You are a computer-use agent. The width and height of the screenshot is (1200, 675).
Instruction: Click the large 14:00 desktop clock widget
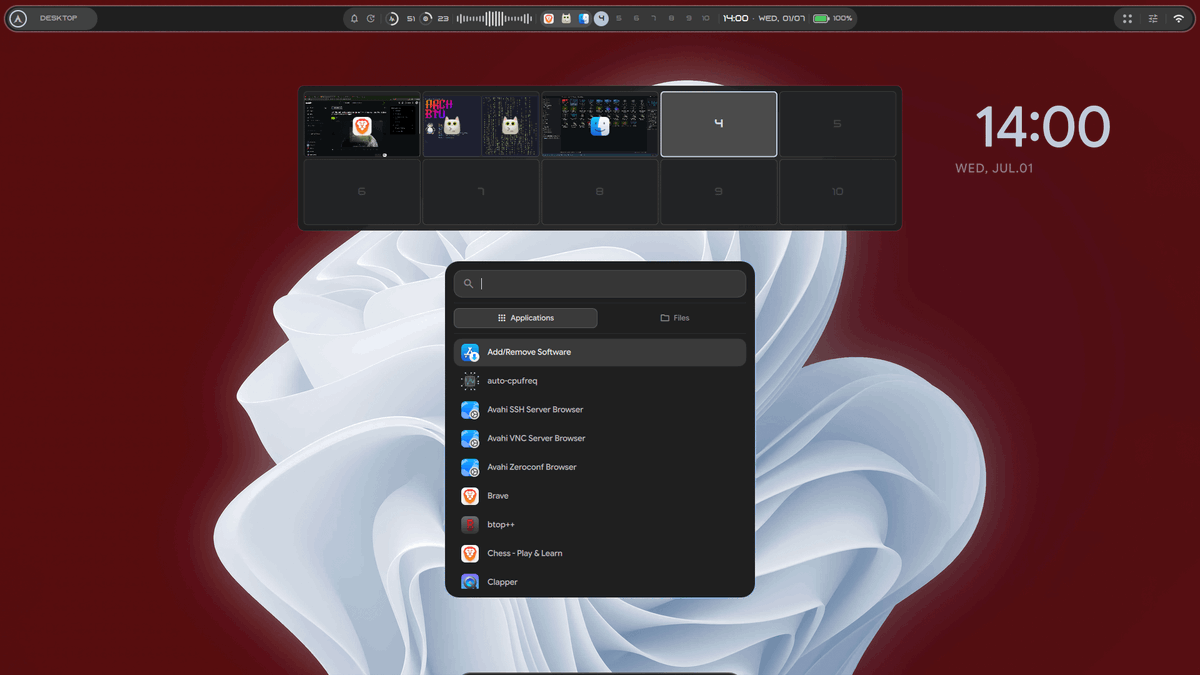1043,128
